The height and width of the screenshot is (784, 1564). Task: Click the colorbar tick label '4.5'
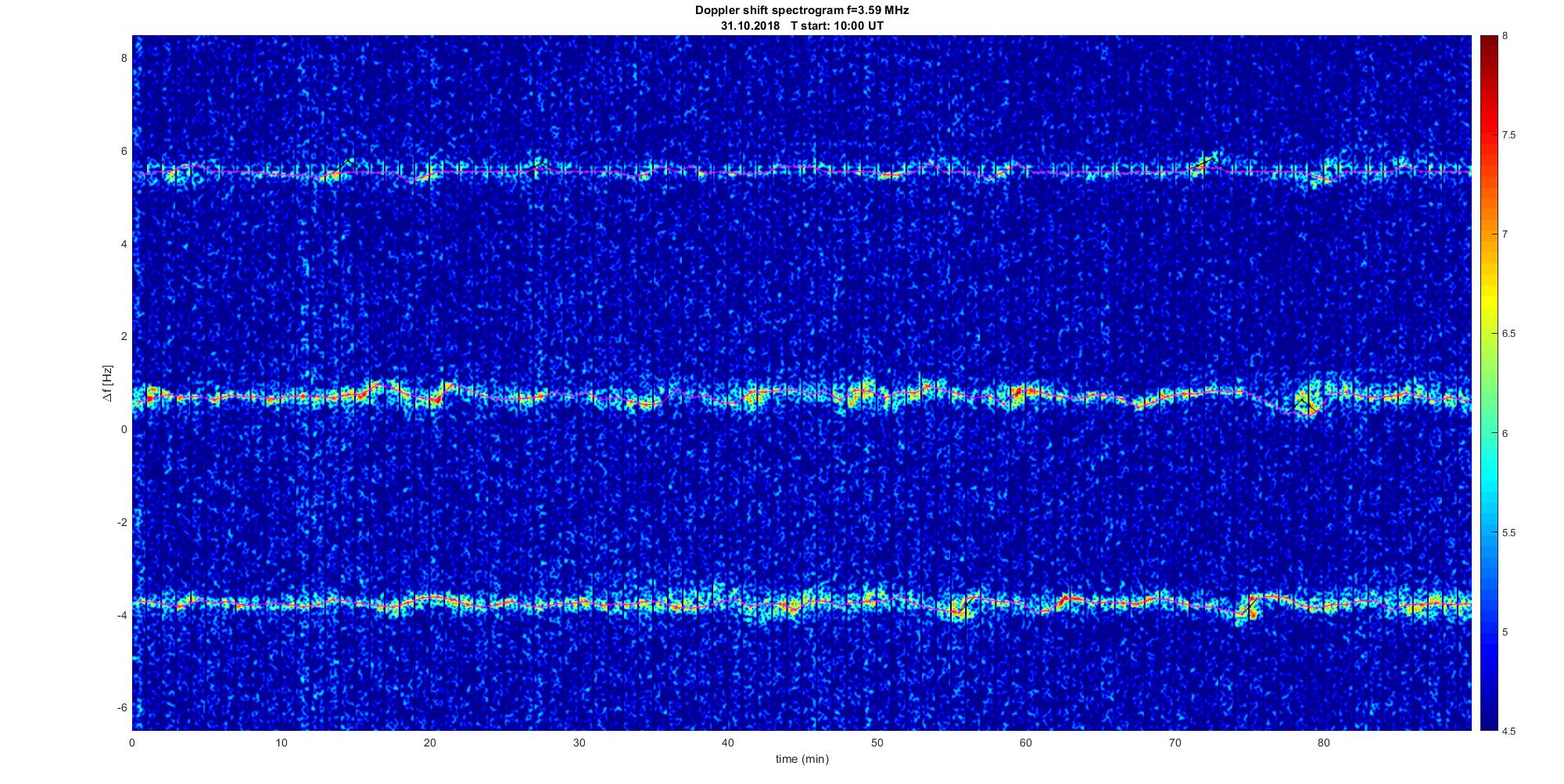[x=1508, y=732]
